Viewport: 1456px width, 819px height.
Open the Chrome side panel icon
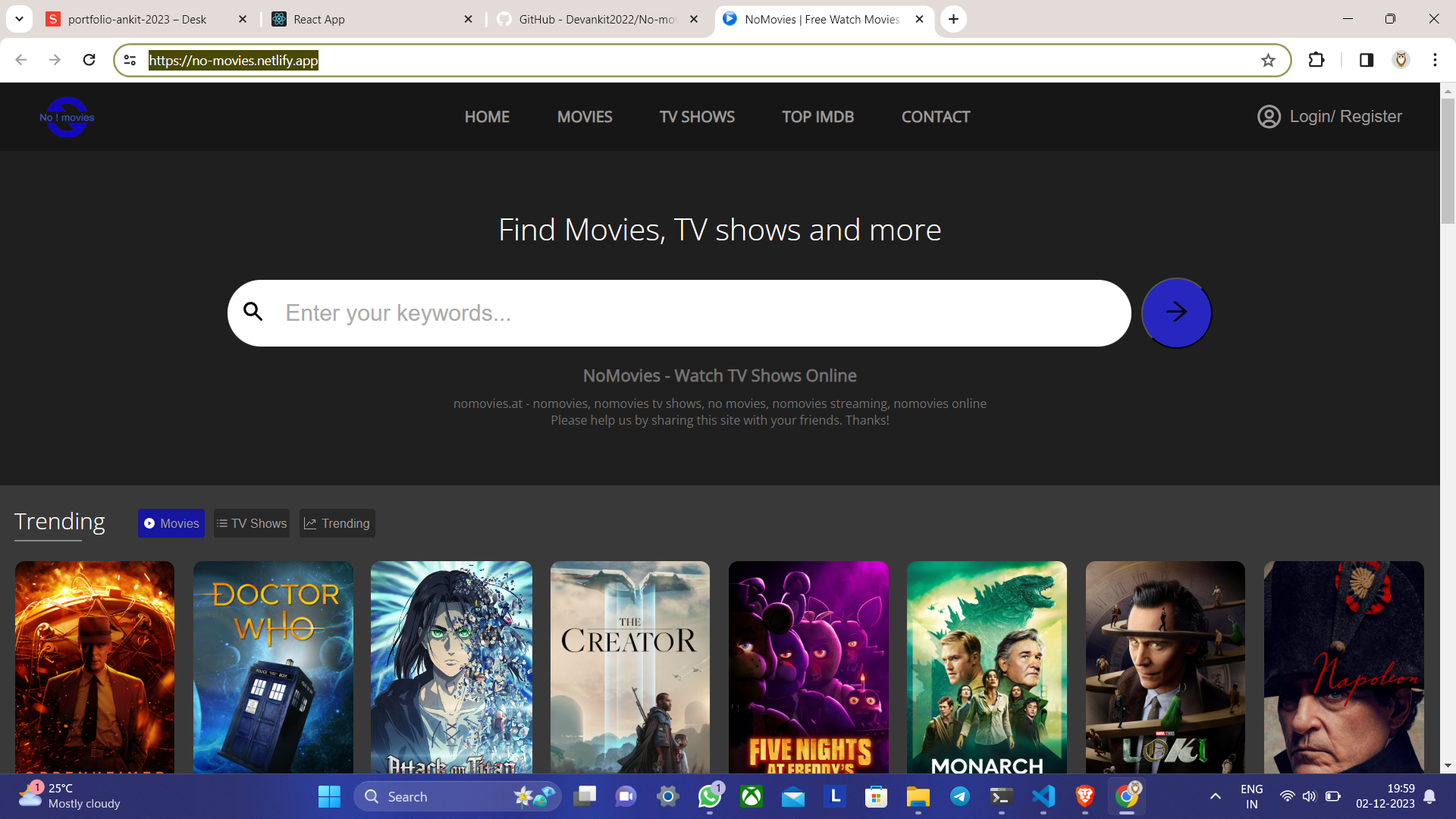click(x=1367, y=60)
